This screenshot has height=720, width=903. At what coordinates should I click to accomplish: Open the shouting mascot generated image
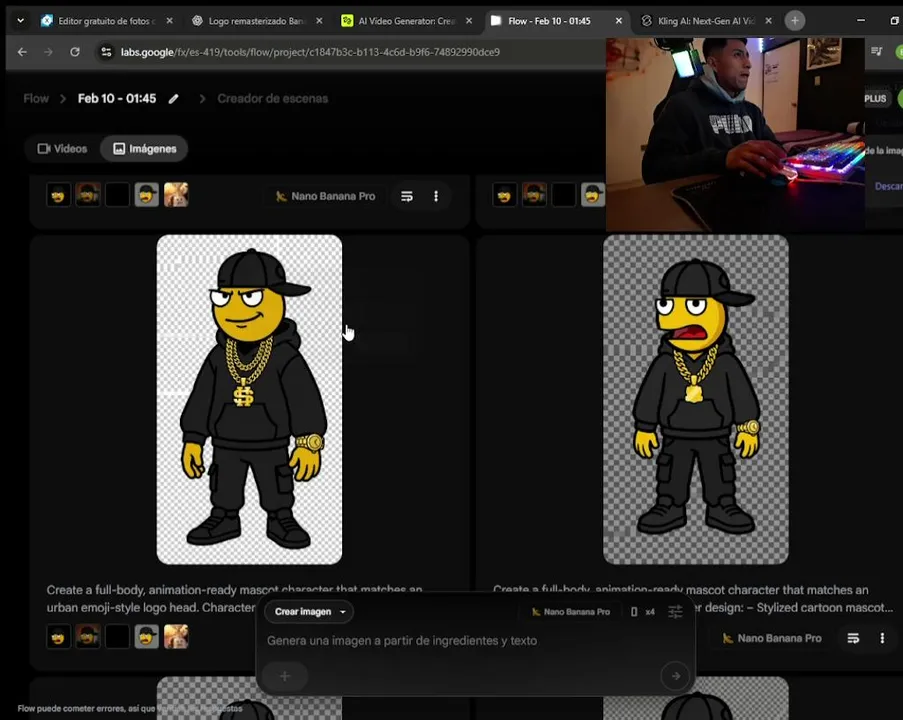(696, 399)
